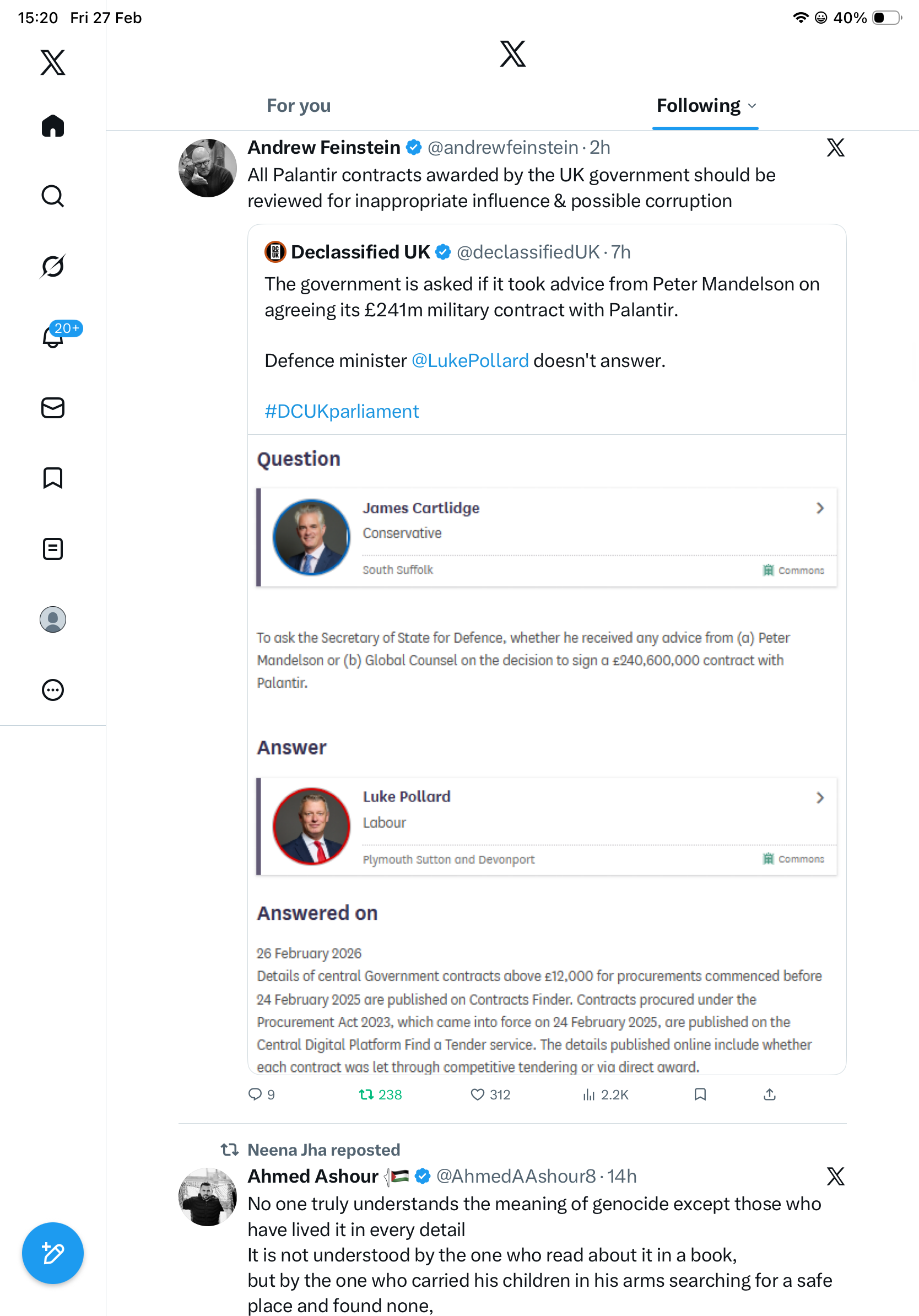The height and width of the screenshot is (1316, 919).
Task: Open Lists icon in sidebar
Action: point(53,548)
